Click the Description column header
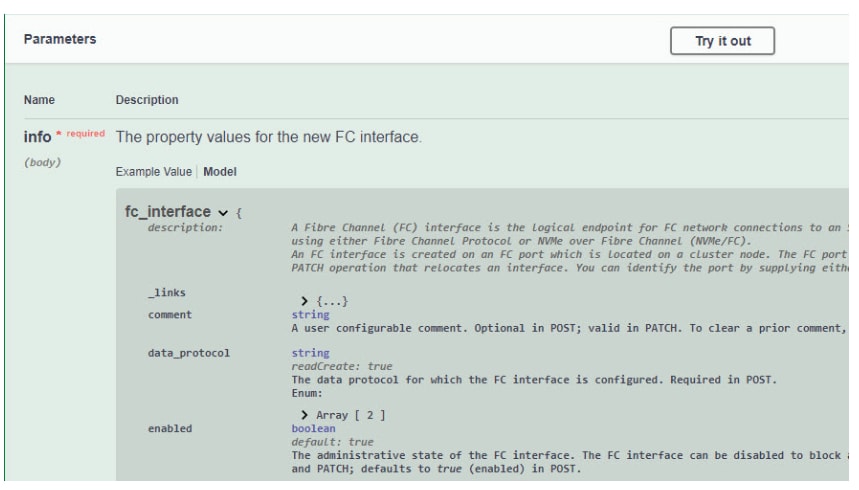Image resolution: width=859 pixels, height=490 pixels. pos(147,100)
